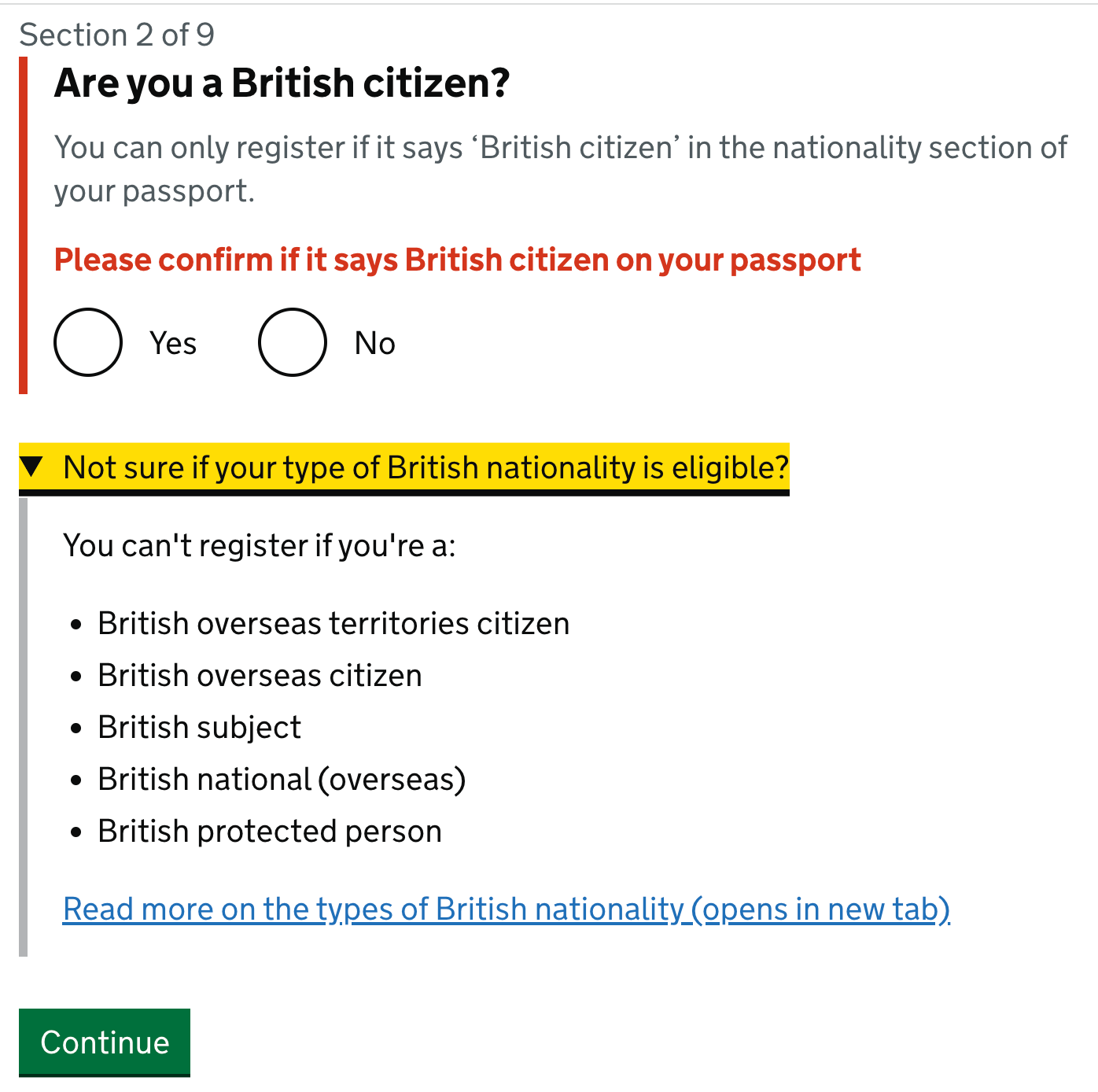Screen dimensions: 1098x1092
Task: Click 'British overseas citizen' list item
Action: click(260, 676)
